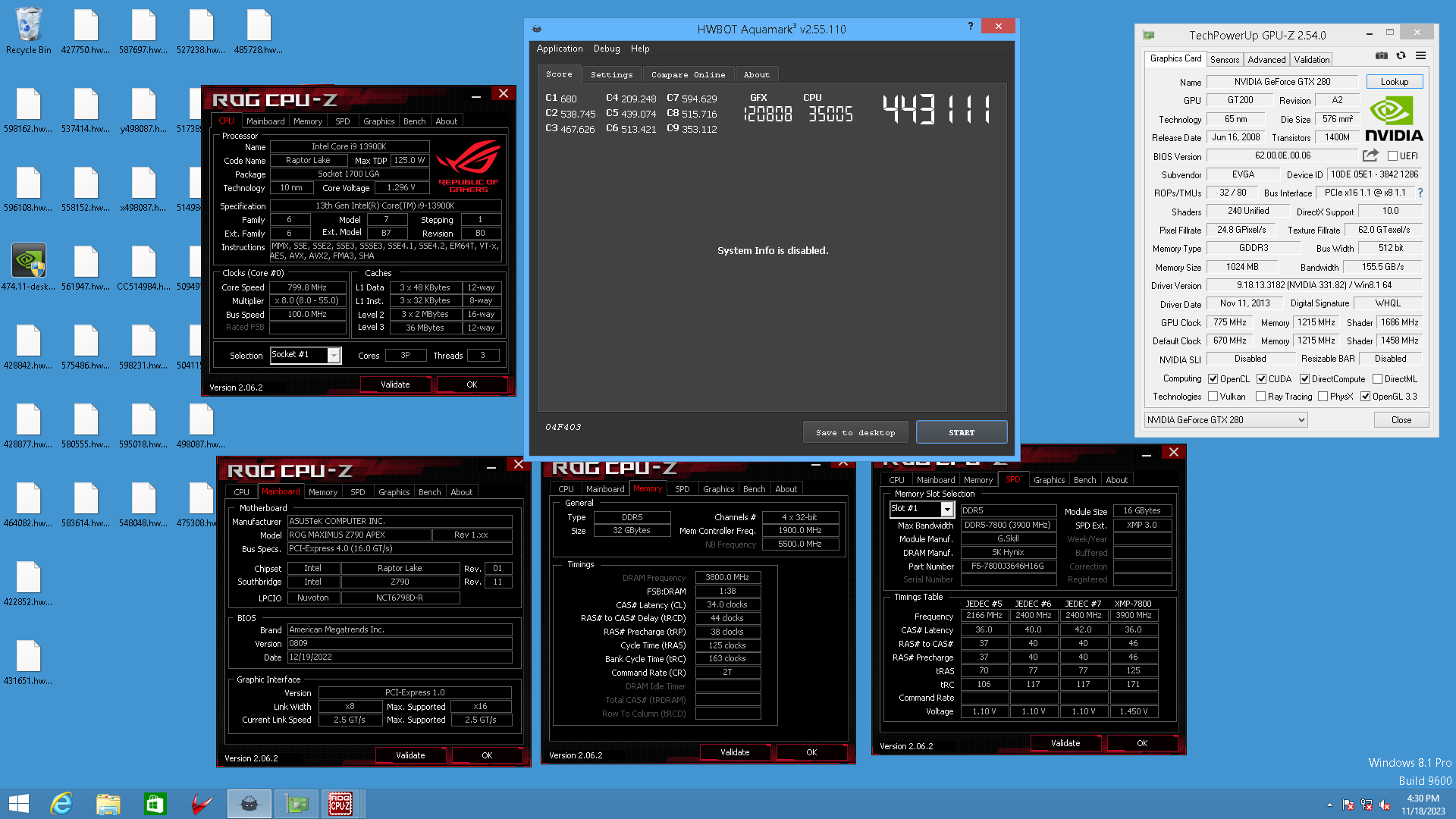Open the Windows Store taskbar icon
1456x819 pixels.
(155, 804)
